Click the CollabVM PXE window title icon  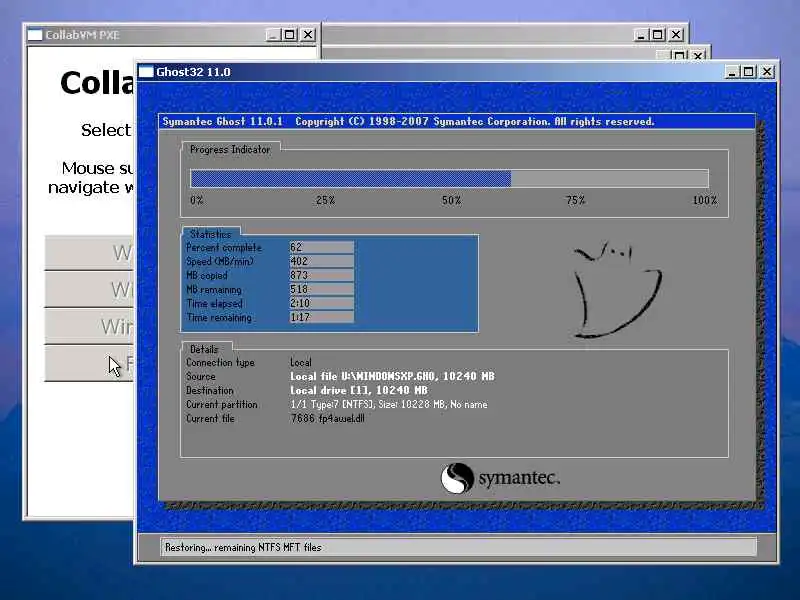tap(35, 35)
